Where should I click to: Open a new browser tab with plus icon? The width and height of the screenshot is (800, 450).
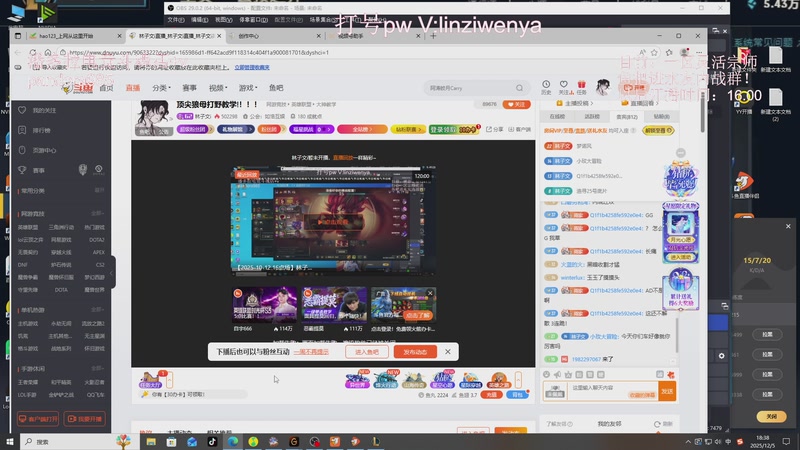pos(433,36)
